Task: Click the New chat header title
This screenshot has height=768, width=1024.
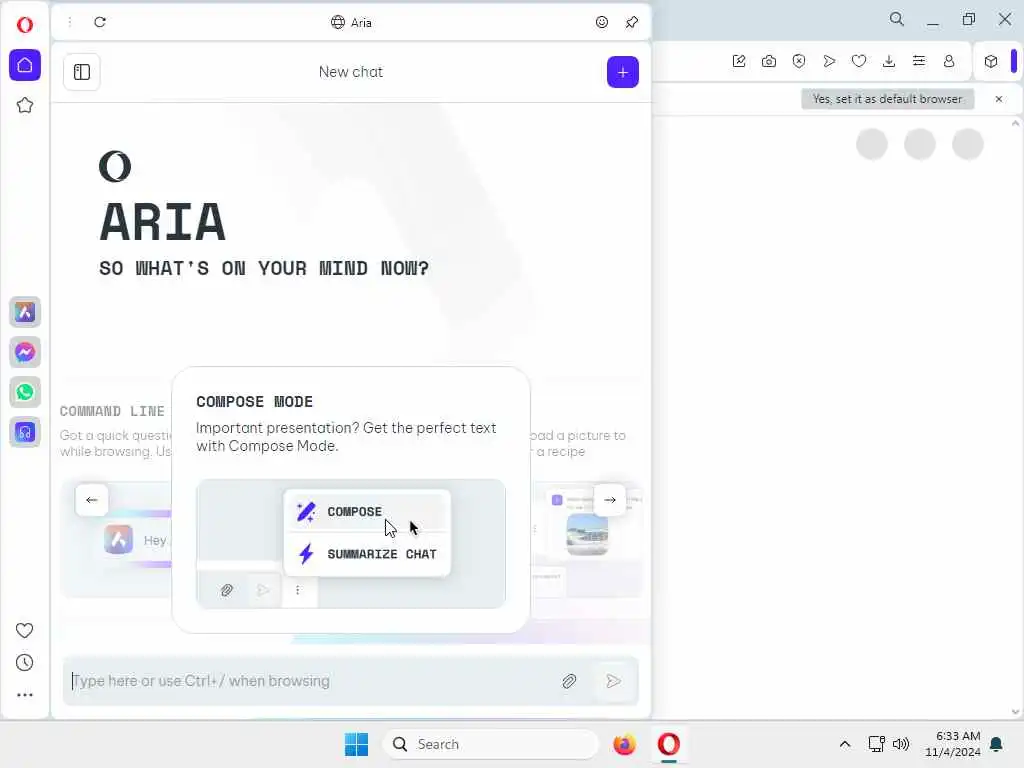Action: (x=351, y=72)
